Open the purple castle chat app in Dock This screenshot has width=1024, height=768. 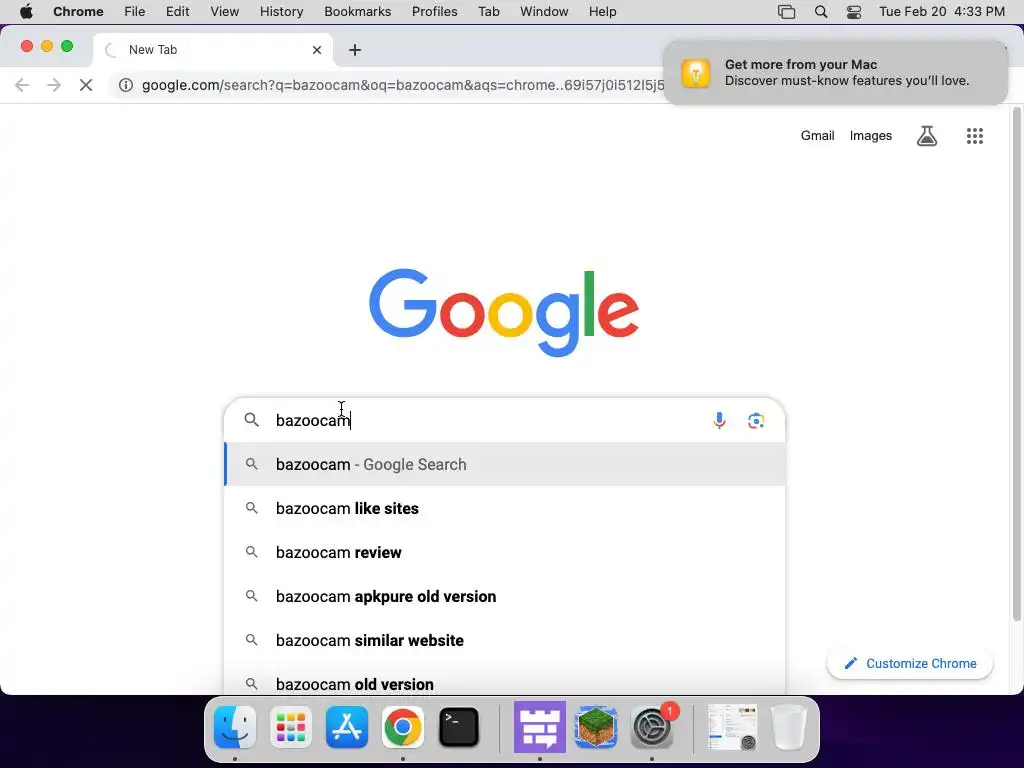(539, 727)
